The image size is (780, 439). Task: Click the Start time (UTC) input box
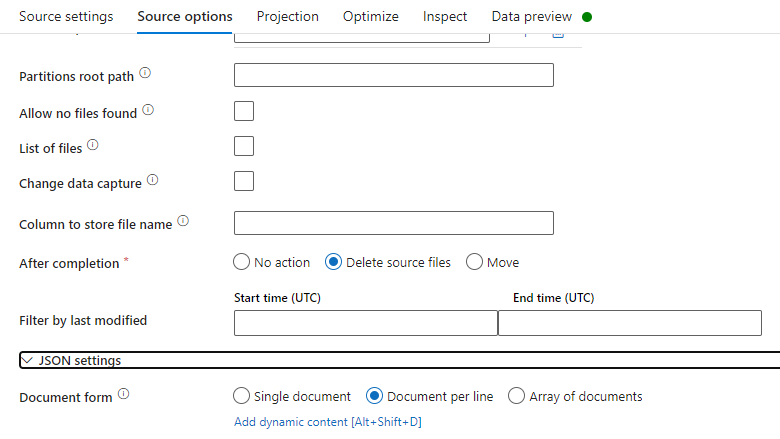pyautogui.click(x=365, y=323)
